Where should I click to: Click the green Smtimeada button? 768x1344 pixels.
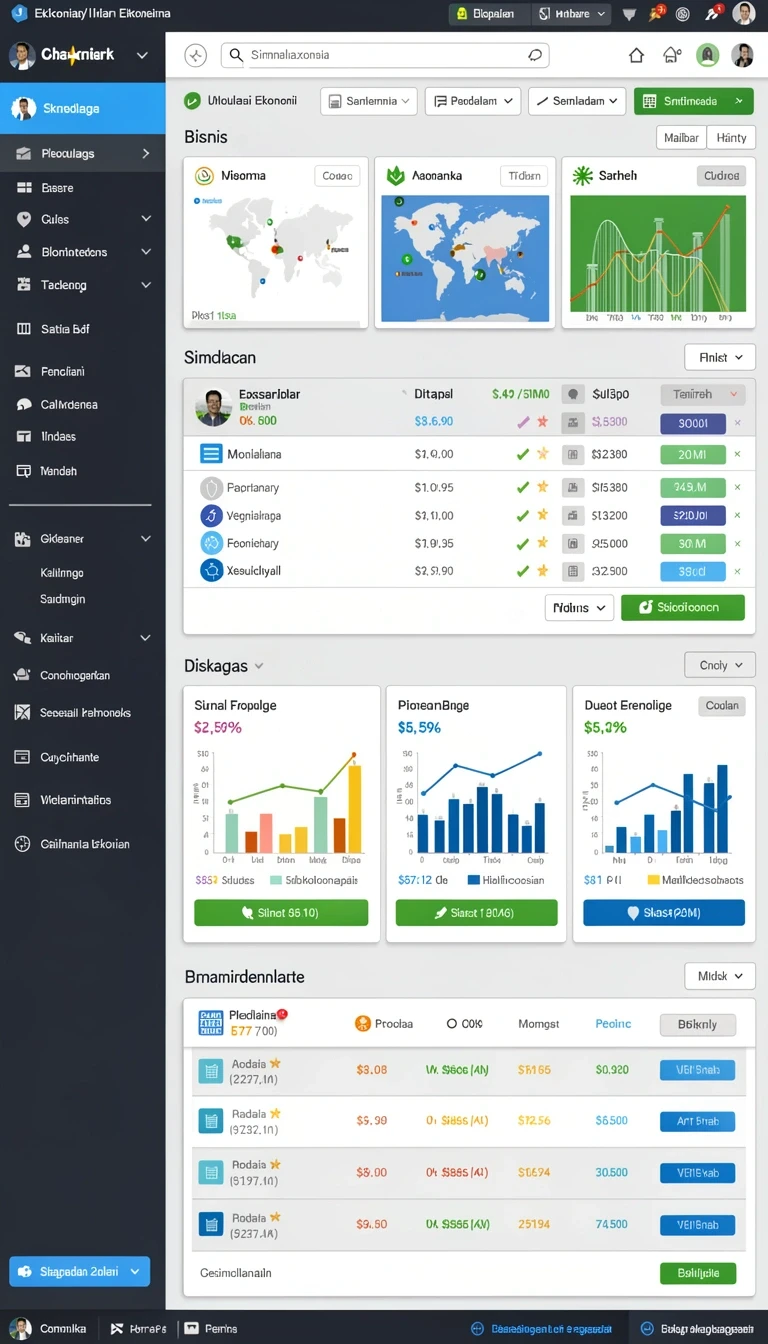pos(694,101)
